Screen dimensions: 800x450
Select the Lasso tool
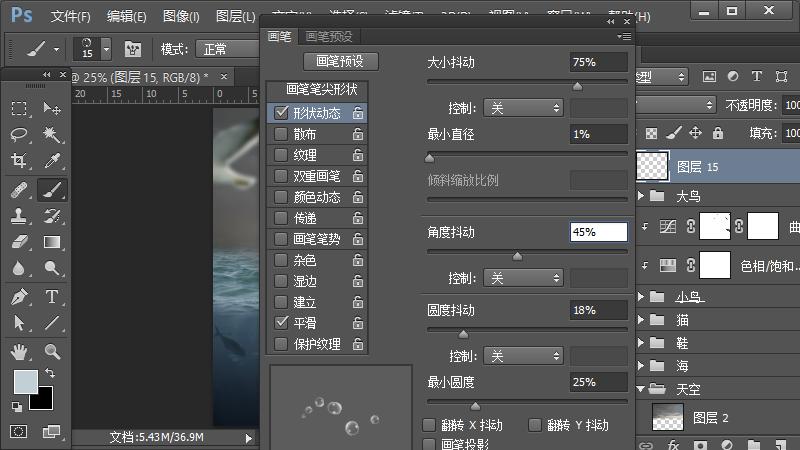[19, 134]
